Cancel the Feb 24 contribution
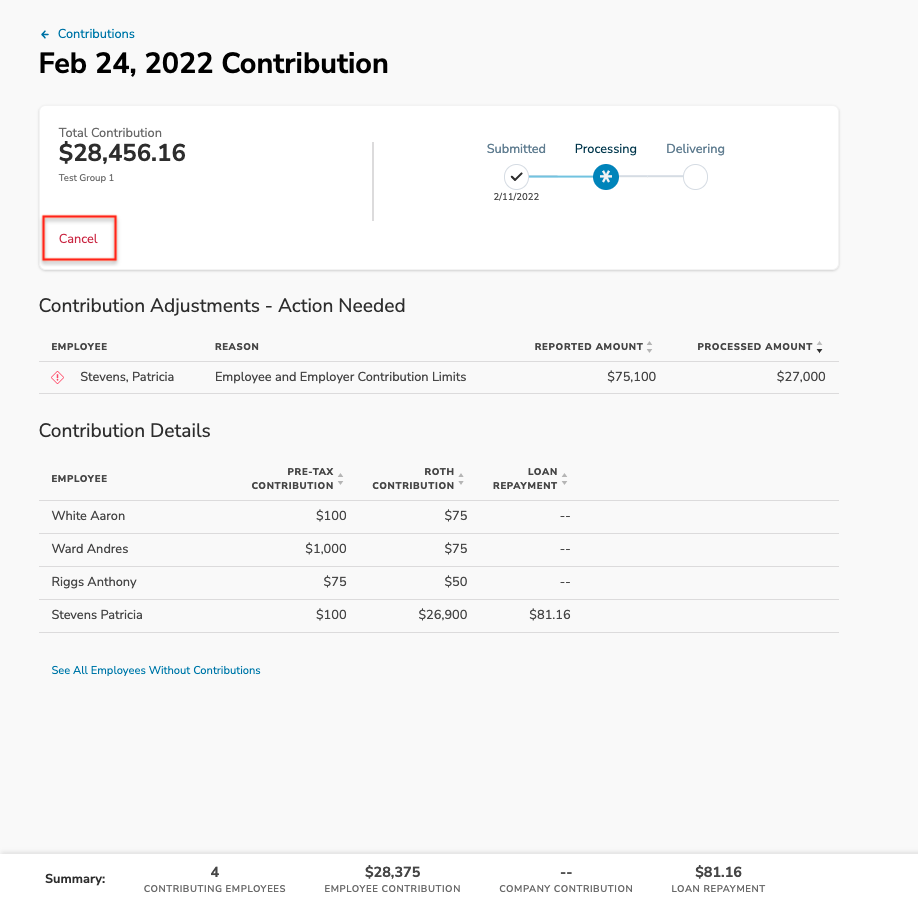This screenshot has height=904, width=918. click(78, 238)
